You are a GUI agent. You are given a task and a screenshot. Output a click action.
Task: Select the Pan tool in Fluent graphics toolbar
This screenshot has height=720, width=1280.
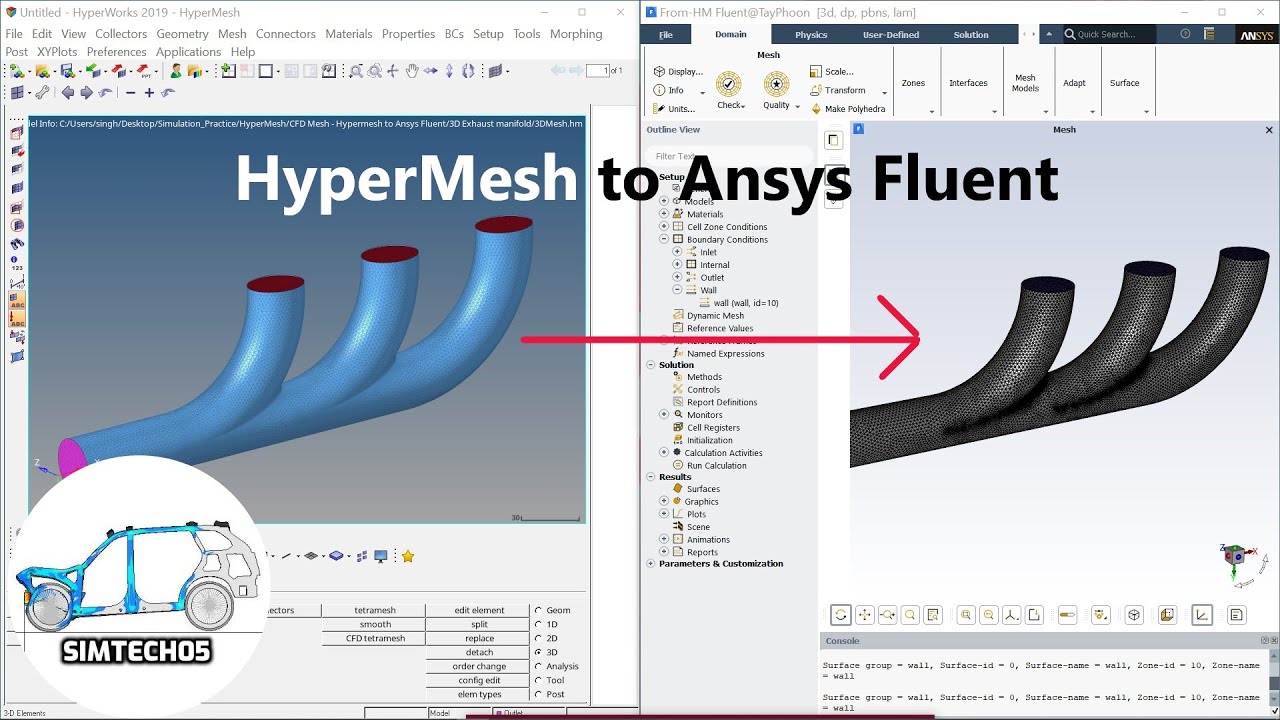(x=864, y=615)
